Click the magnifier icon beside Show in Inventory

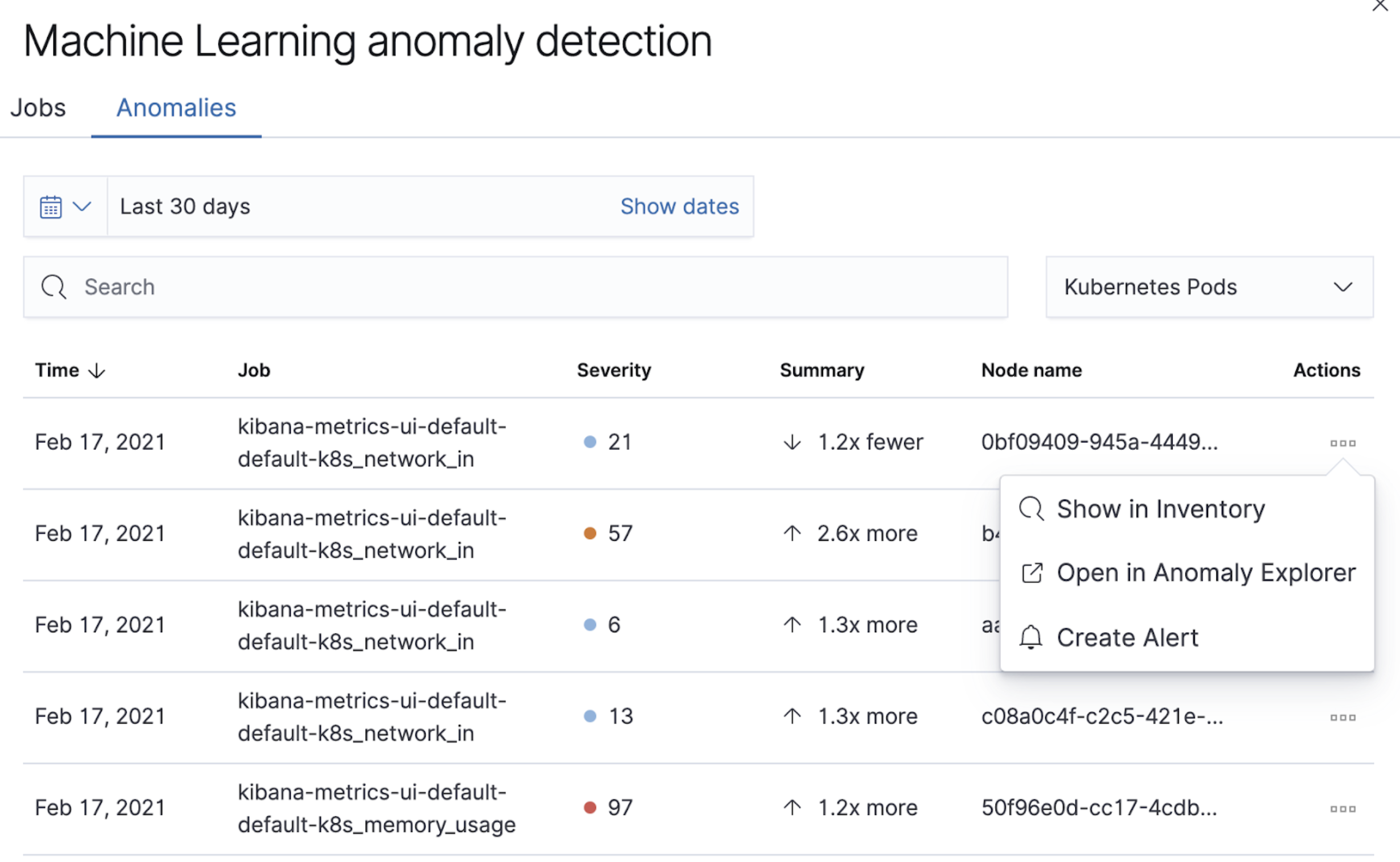(1032, 508)
